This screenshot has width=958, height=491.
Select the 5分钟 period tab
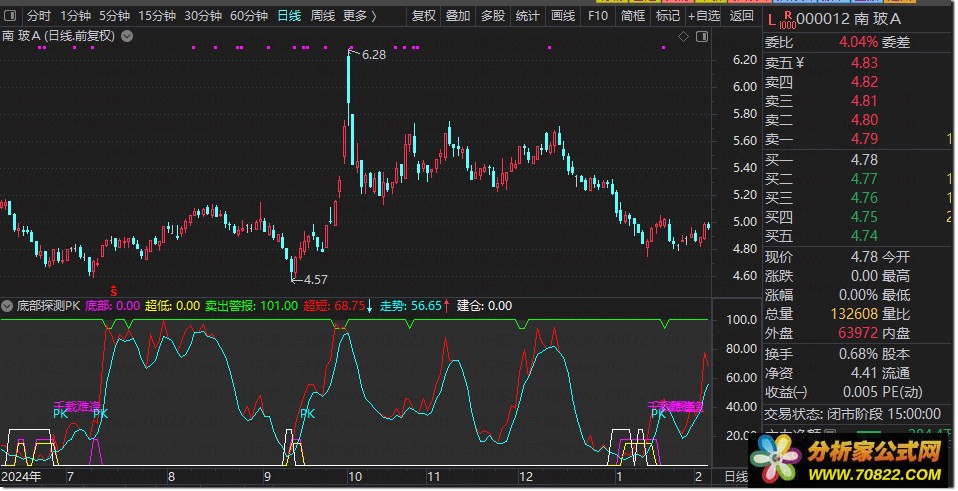pyautogui.click(x=114, y=16)
